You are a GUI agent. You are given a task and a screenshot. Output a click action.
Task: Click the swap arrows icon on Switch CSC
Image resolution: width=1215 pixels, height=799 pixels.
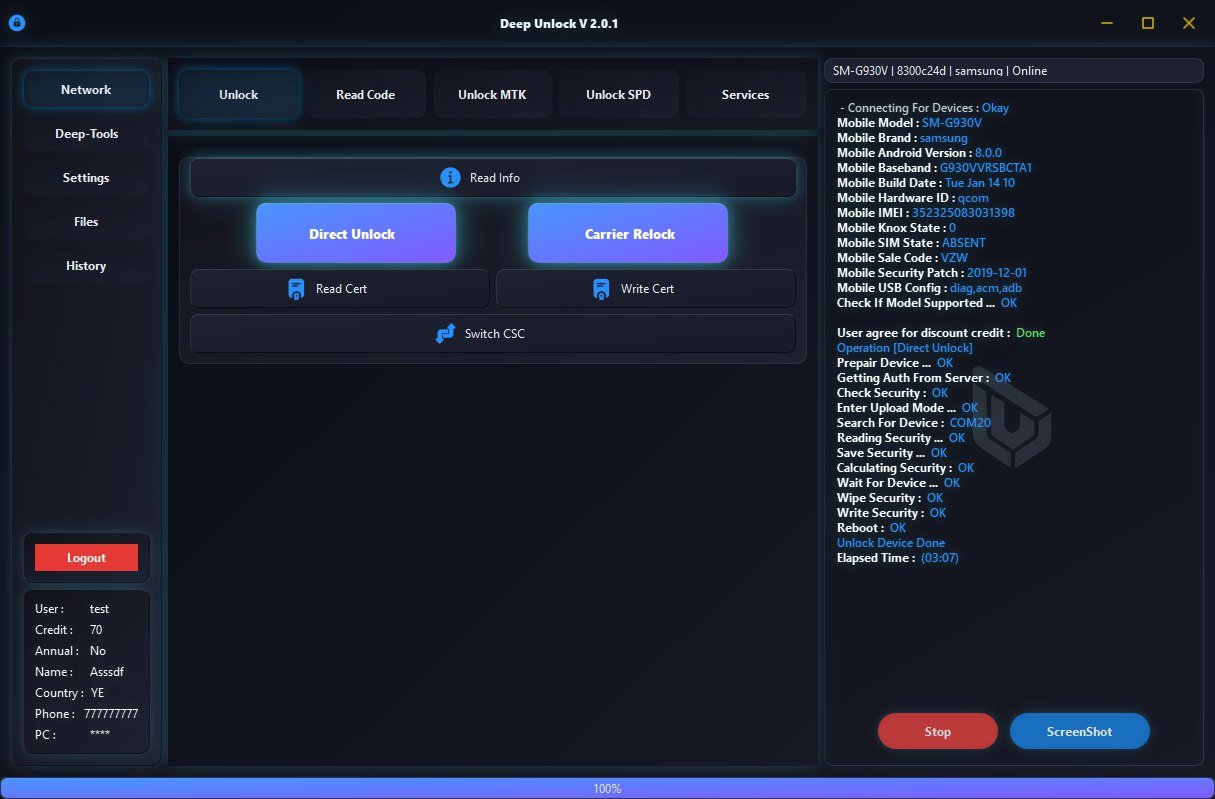444,333
